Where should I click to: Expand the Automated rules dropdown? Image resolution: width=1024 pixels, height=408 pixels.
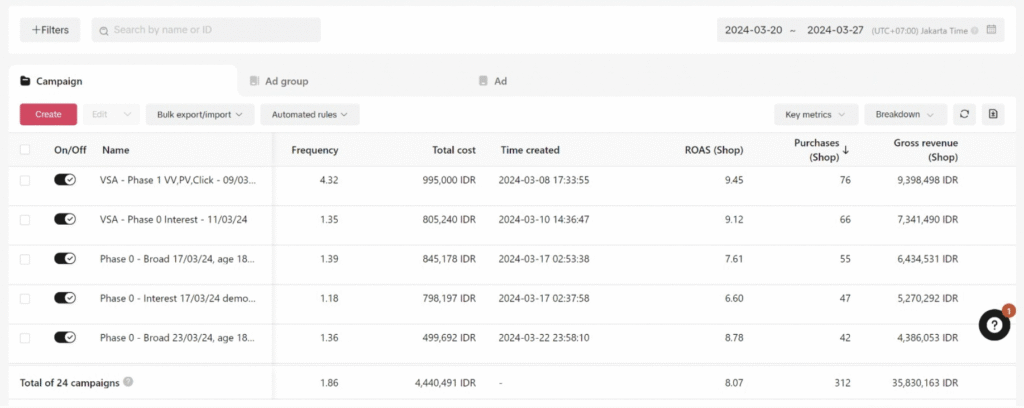(309, 115)
